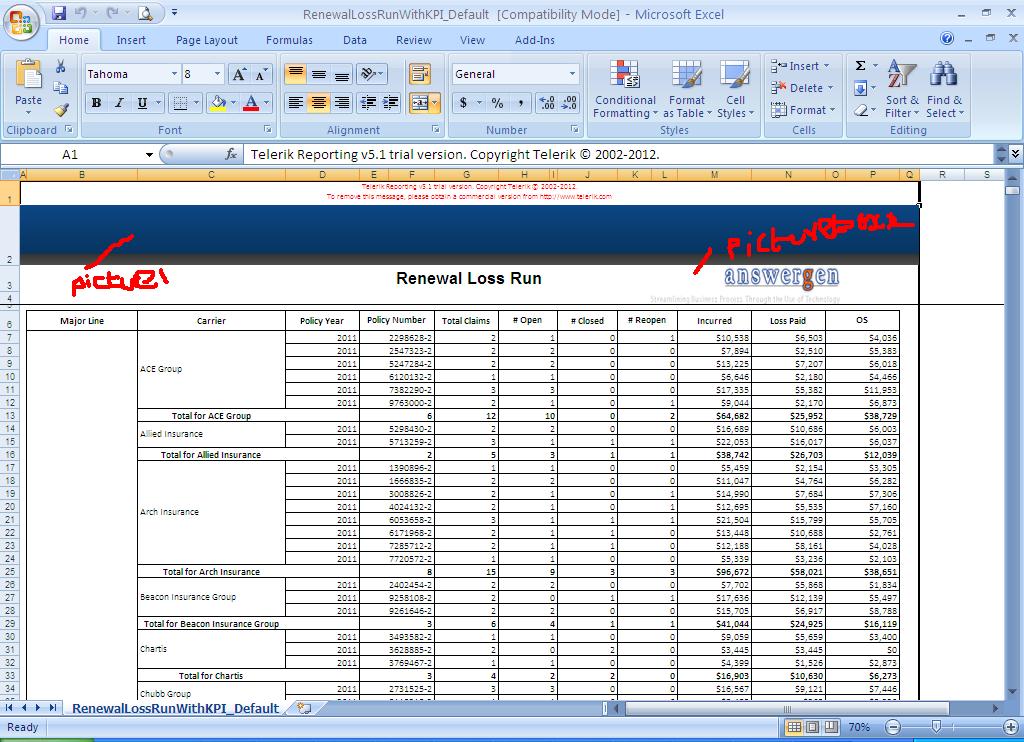Toggle Bold formatting
The image size is (1024, 742).
point(97,103)
